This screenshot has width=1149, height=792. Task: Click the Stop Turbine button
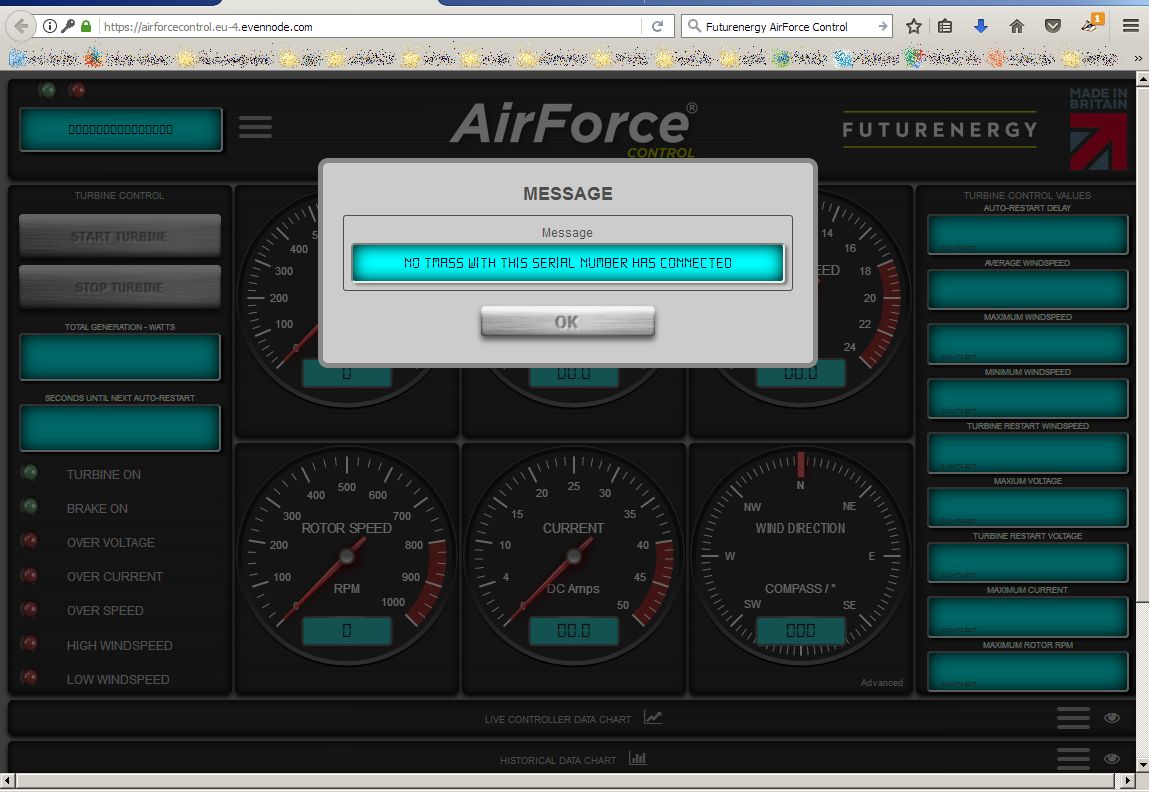pos(119,286)
